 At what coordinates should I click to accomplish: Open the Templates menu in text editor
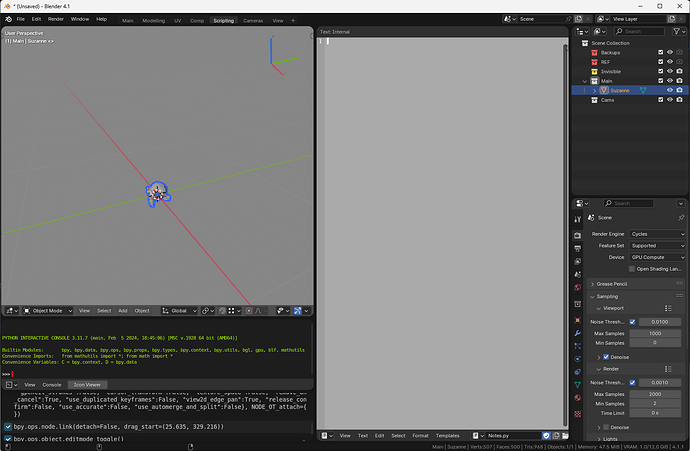click(448, 436)
